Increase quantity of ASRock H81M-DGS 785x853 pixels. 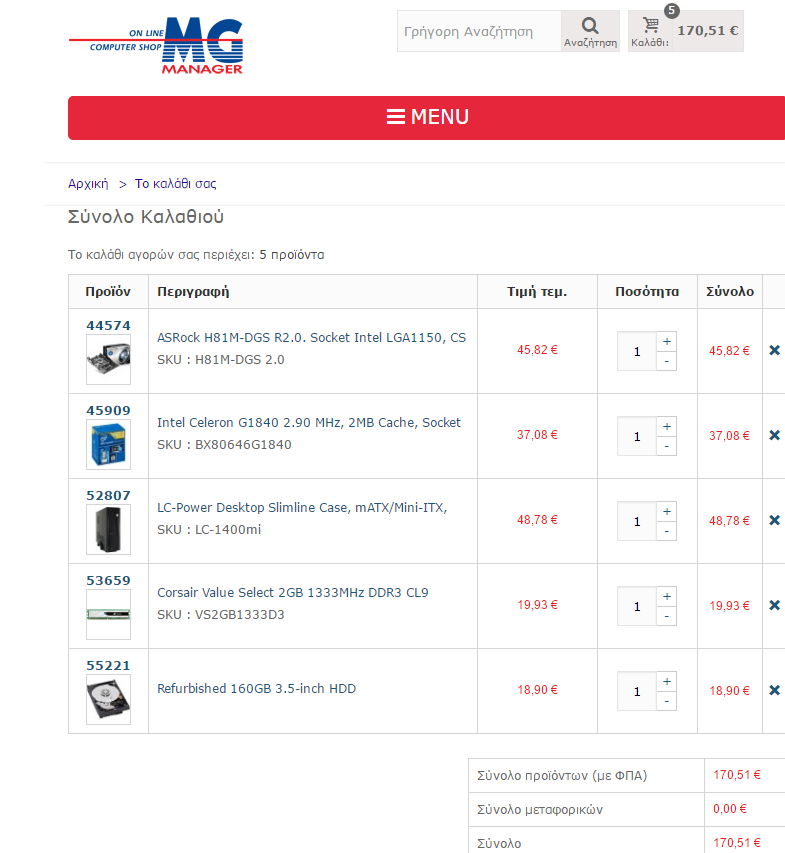click(666, 342)
